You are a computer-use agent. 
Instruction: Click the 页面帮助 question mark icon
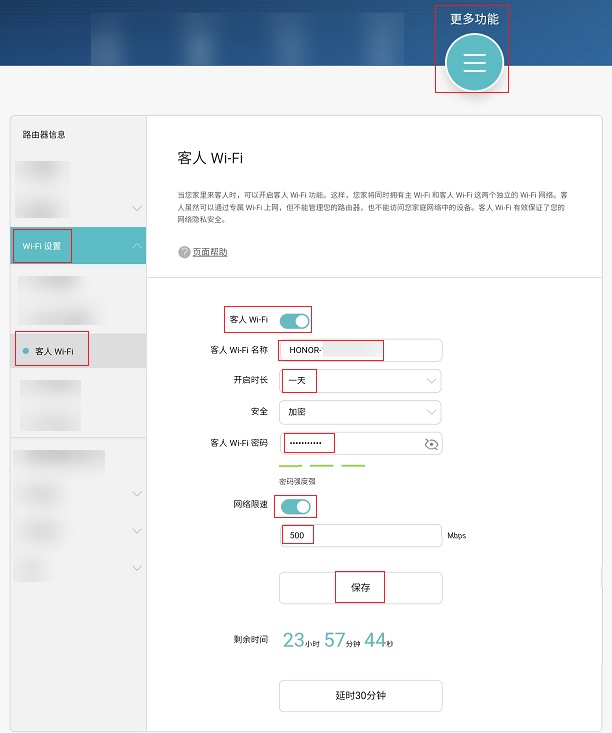tap(184, 252)
